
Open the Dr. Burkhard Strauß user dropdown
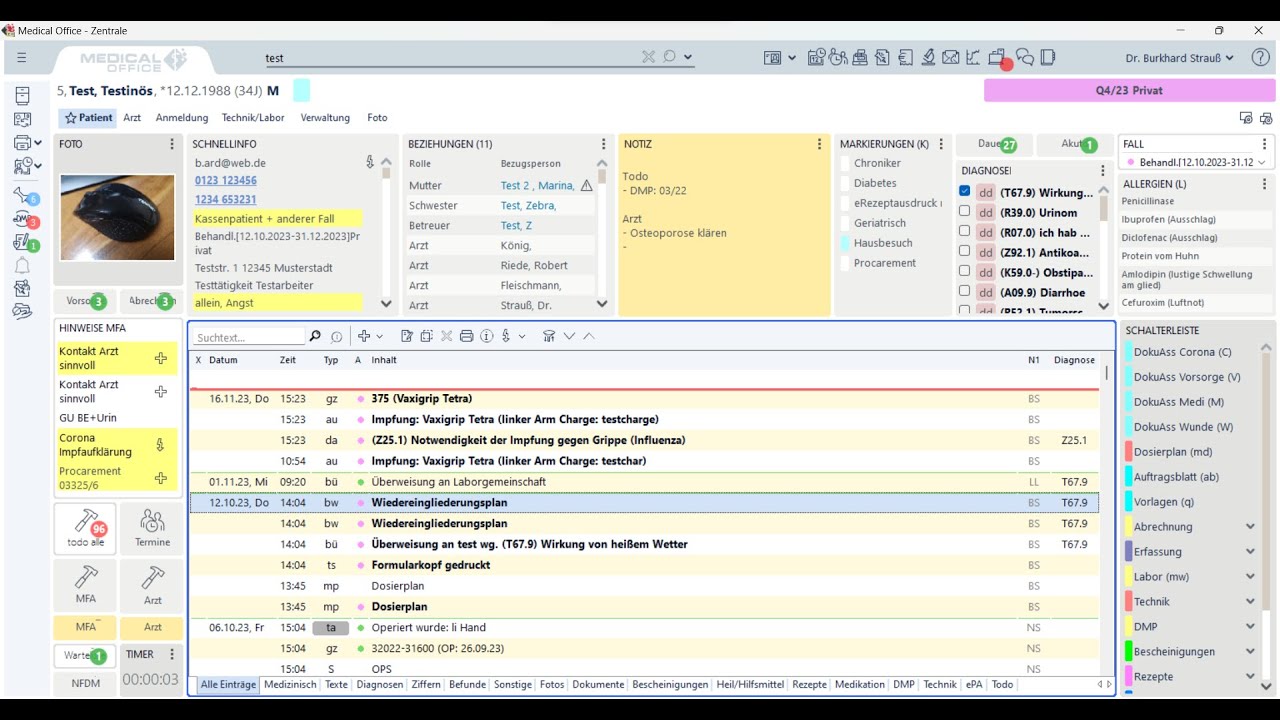pos(1179,58)
